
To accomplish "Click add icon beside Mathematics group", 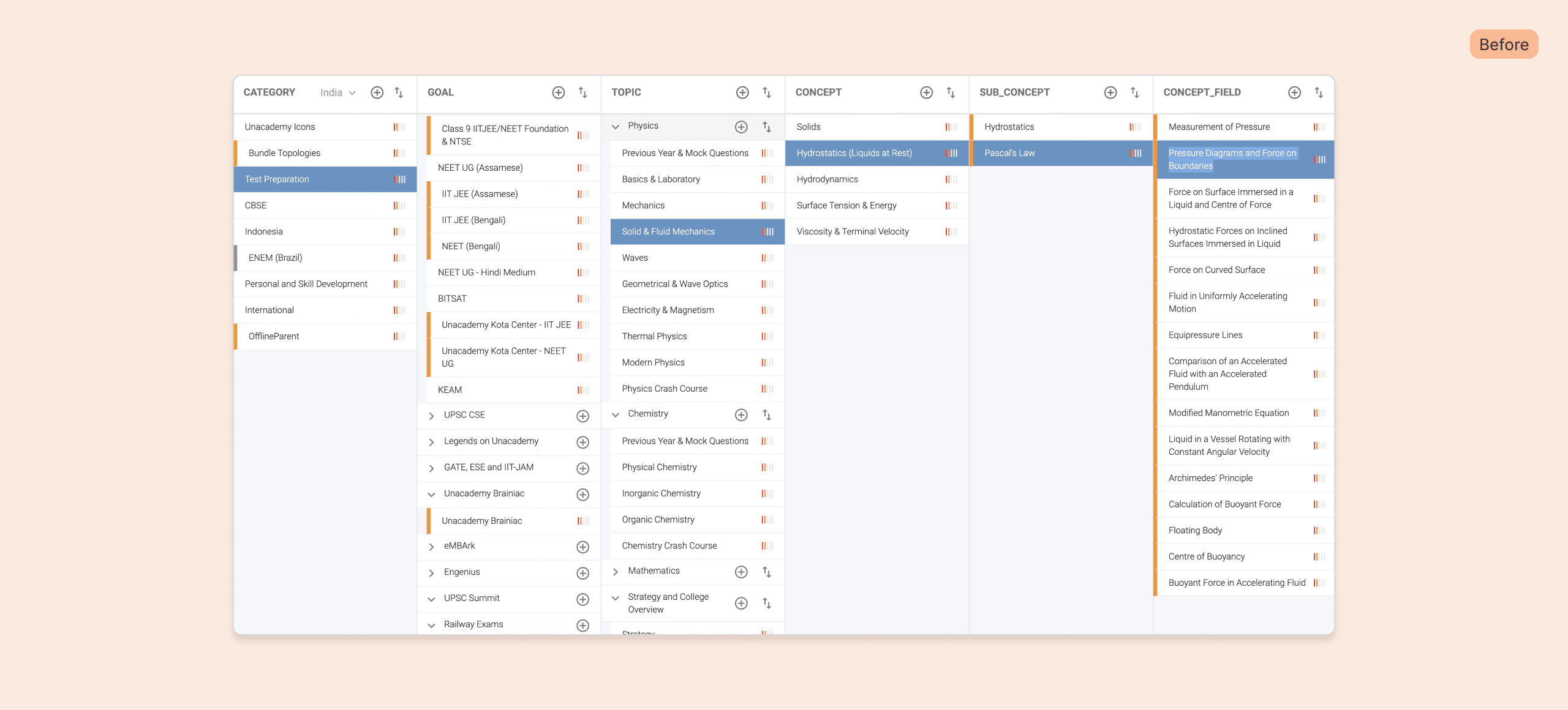I will click(741, 572).
